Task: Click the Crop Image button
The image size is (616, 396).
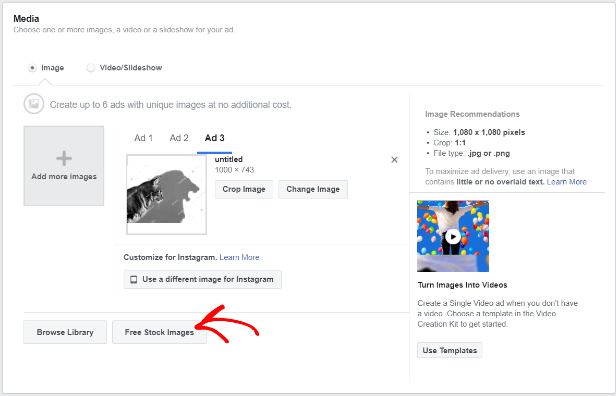Action: pos(244,189)
